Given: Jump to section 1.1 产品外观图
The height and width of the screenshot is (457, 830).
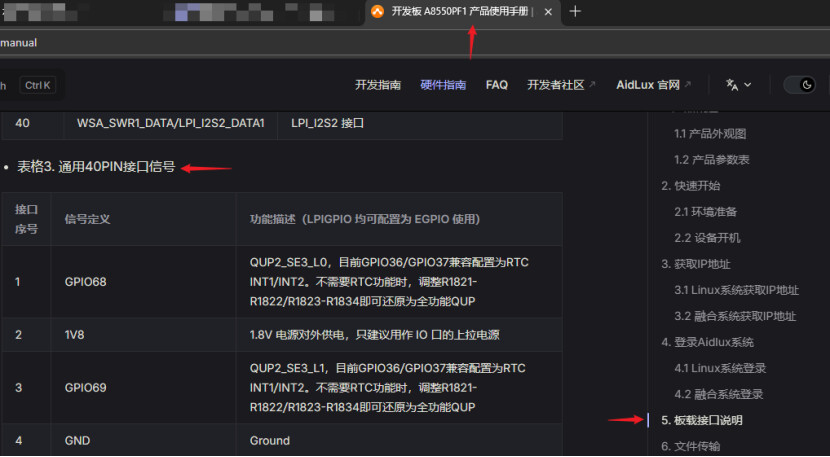Looking at the screenshot, I should (x=710, y=134).
